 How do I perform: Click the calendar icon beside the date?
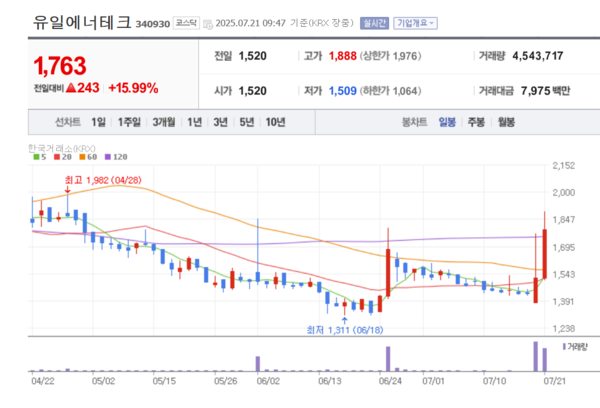tap(208, 24)
